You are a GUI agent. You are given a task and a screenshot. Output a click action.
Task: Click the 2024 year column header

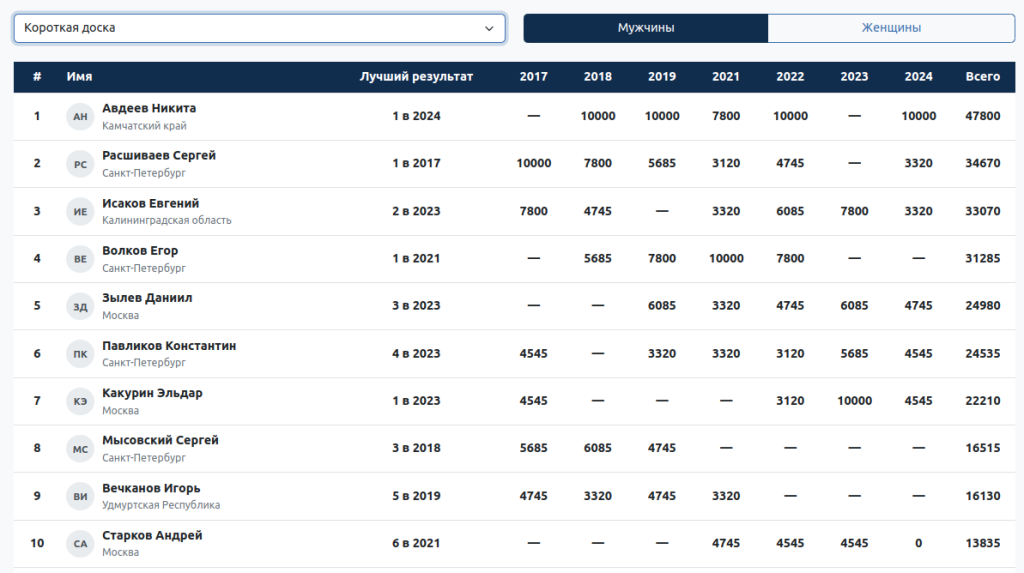[x=918, y=77]
